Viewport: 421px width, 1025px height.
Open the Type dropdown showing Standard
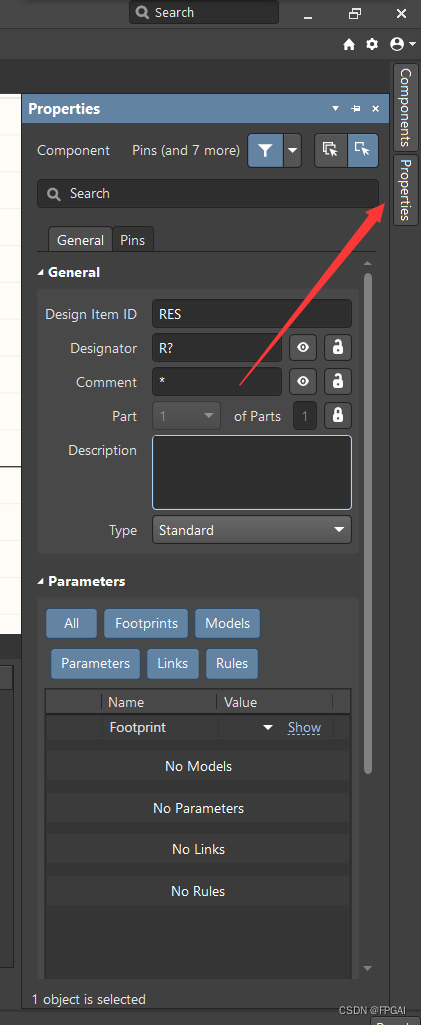(252, 529)
